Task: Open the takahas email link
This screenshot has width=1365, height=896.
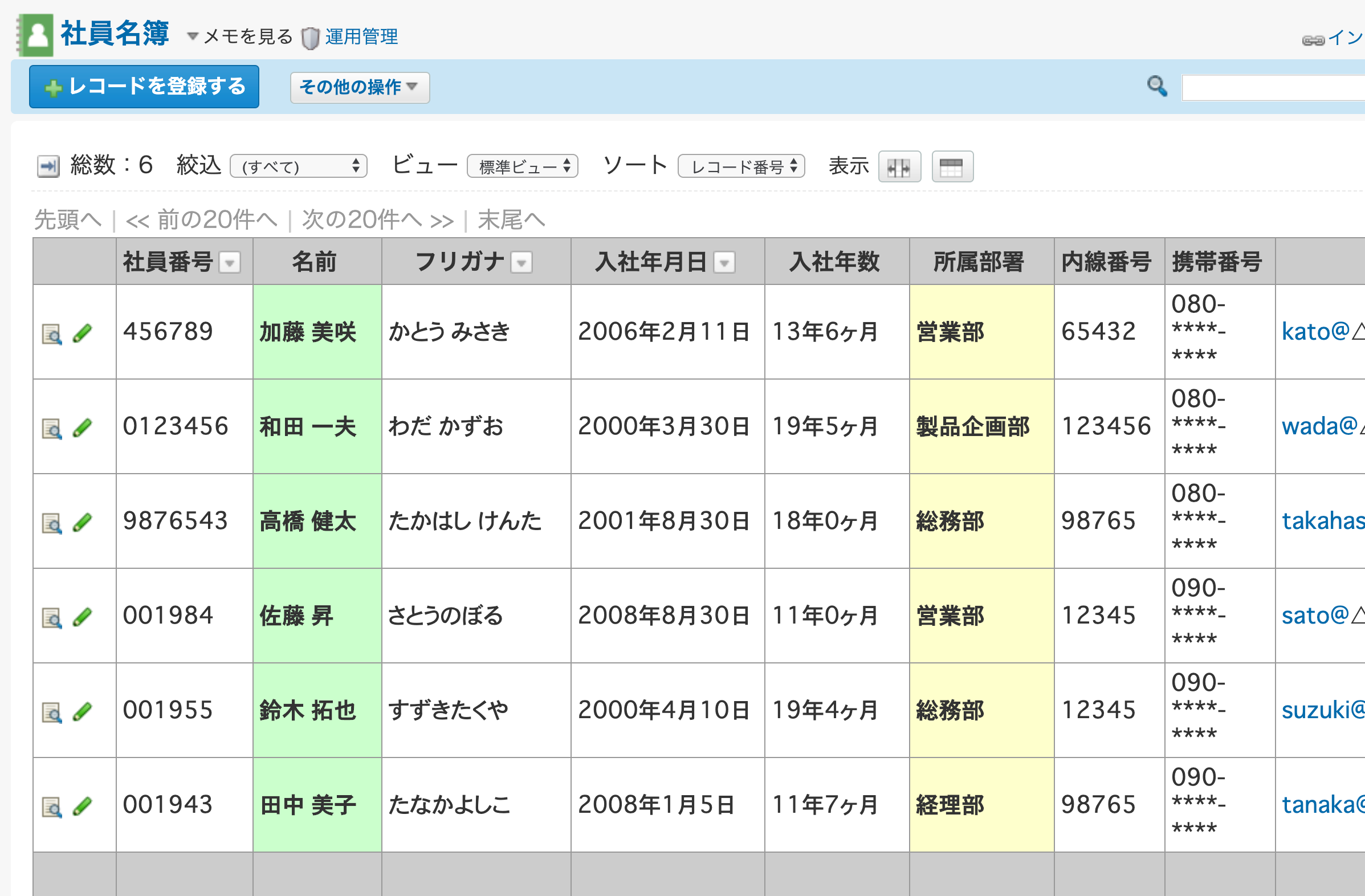Action: point(1323,522)
